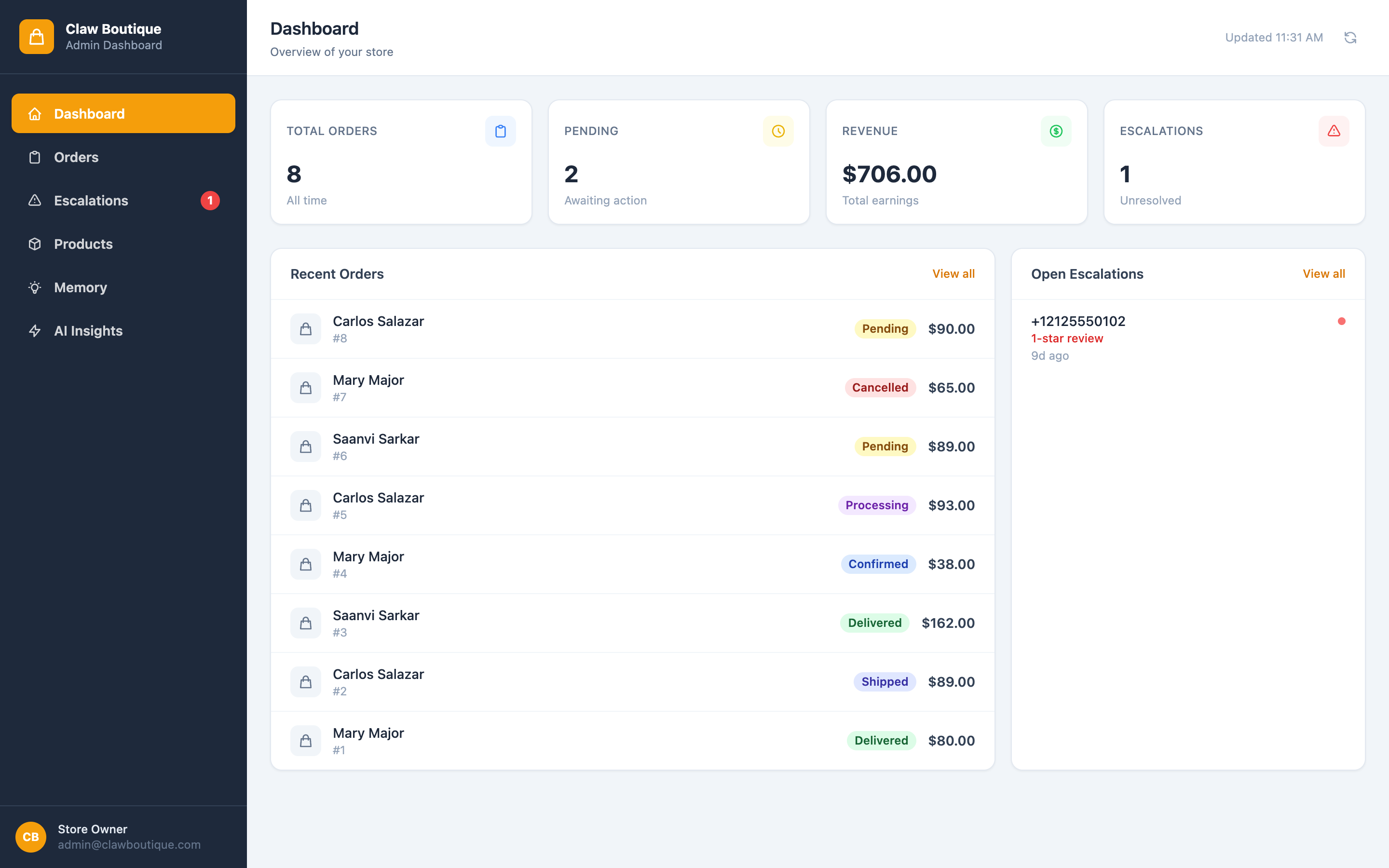Click the bag icon for order #4
The height and width of the screenshot is (868, 1389).
[305, 564]
